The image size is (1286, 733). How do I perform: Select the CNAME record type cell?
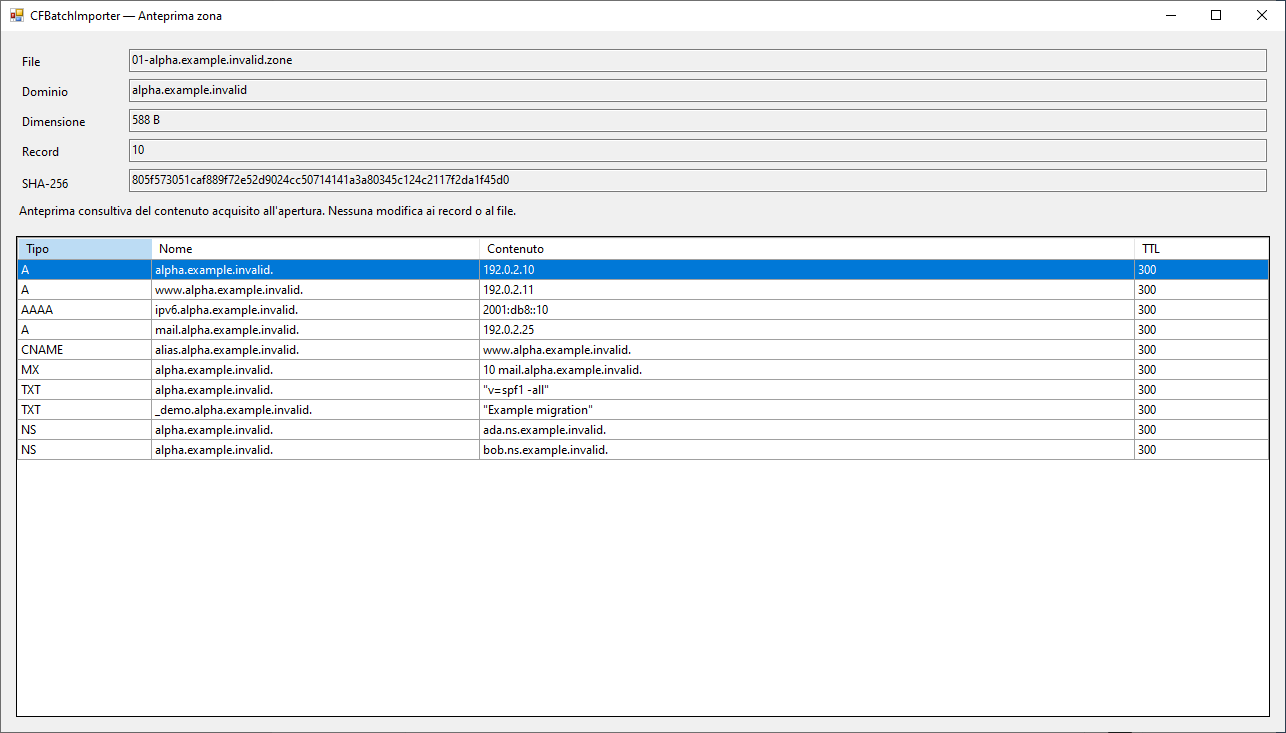[85, 350]
